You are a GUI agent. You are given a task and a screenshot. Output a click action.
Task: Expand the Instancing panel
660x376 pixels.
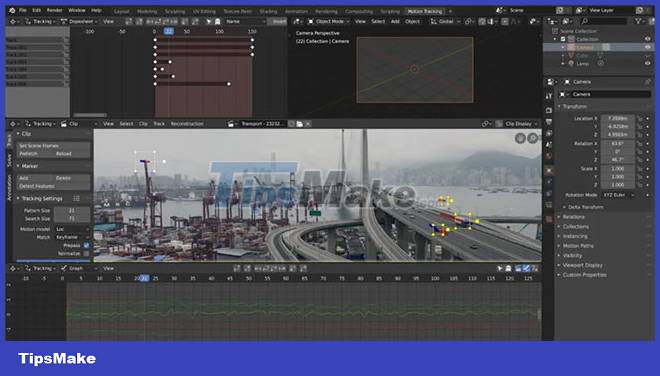[575, 236]
